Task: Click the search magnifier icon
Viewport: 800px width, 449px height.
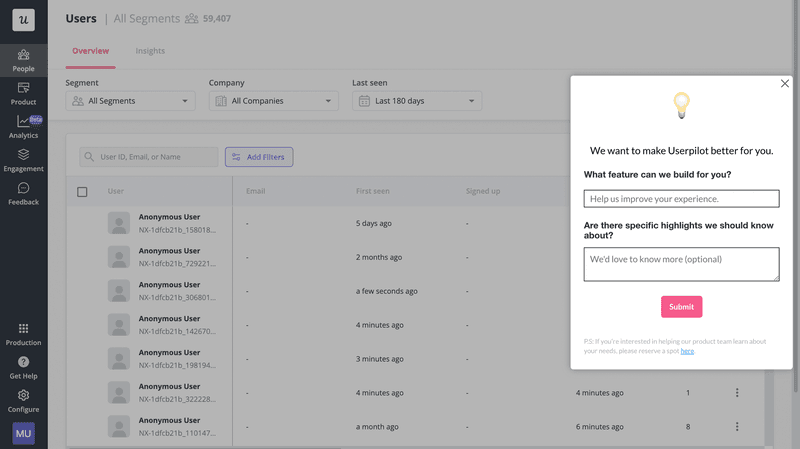Action: point(89,157)
